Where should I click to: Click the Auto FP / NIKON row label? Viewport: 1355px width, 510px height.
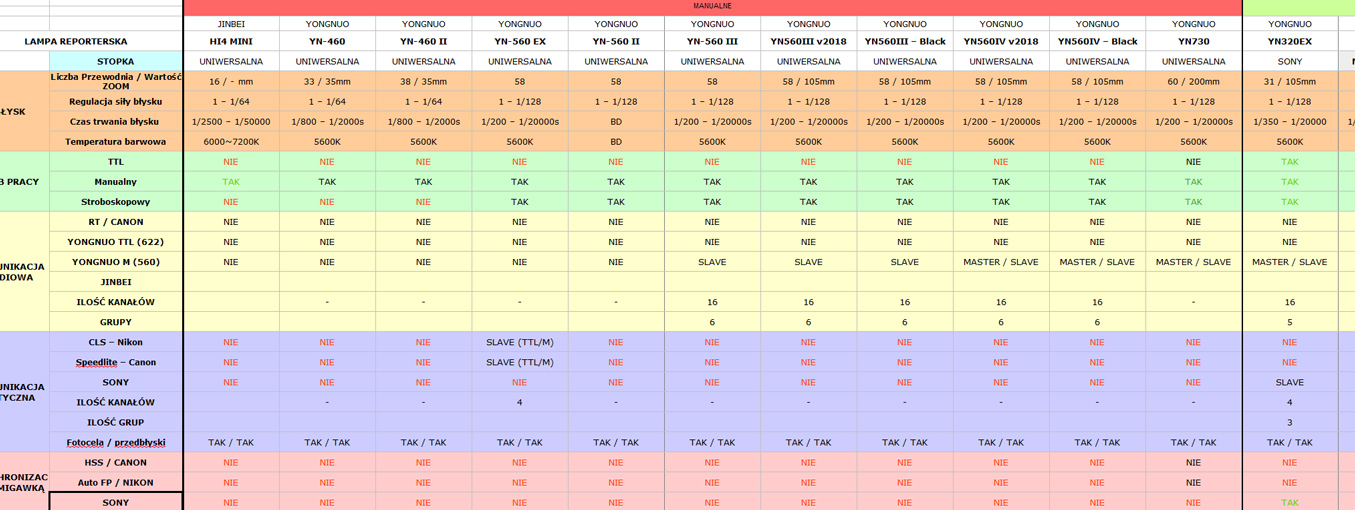click(116, 482)
